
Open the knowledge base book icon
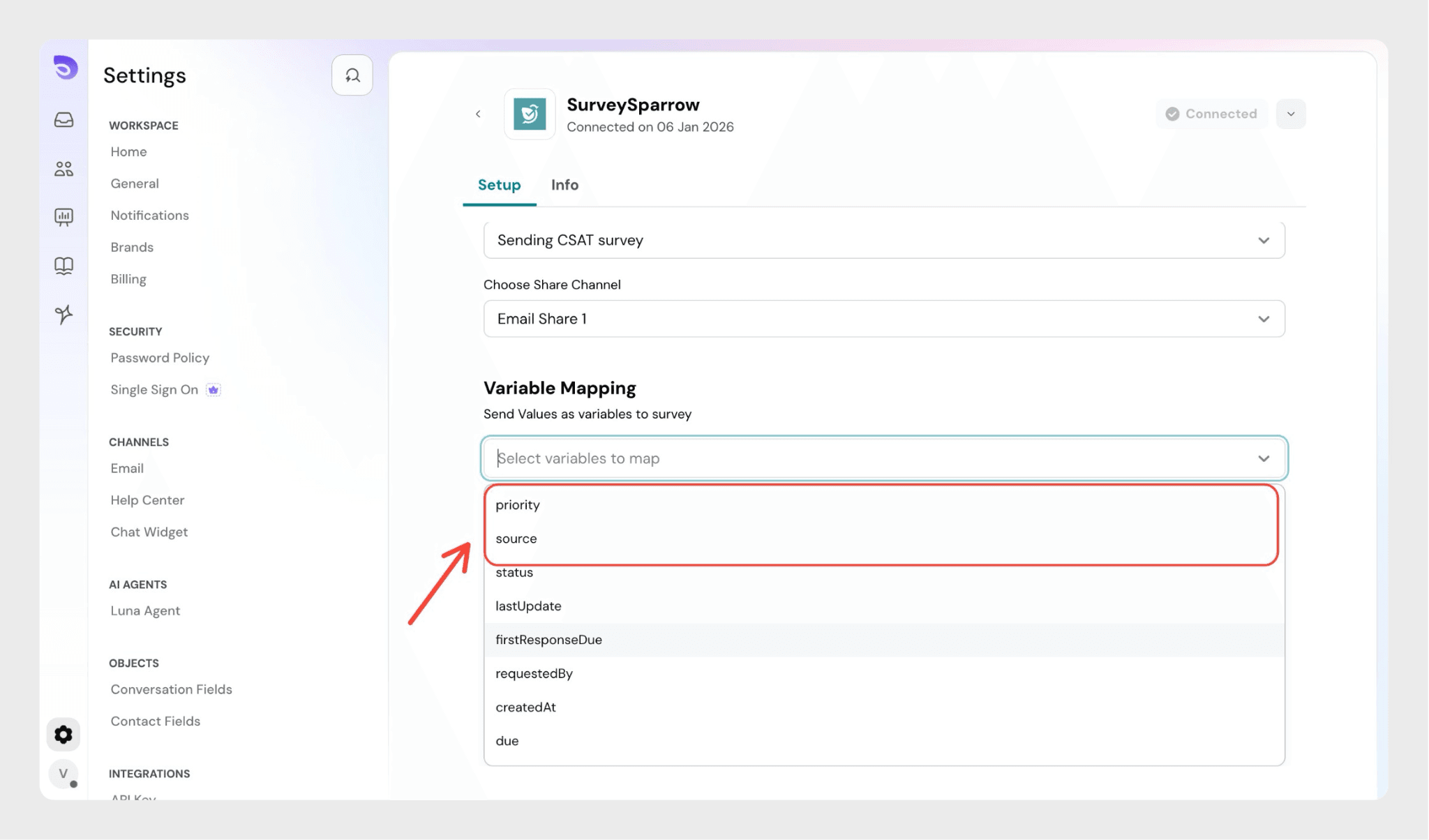tap(63, 266)
